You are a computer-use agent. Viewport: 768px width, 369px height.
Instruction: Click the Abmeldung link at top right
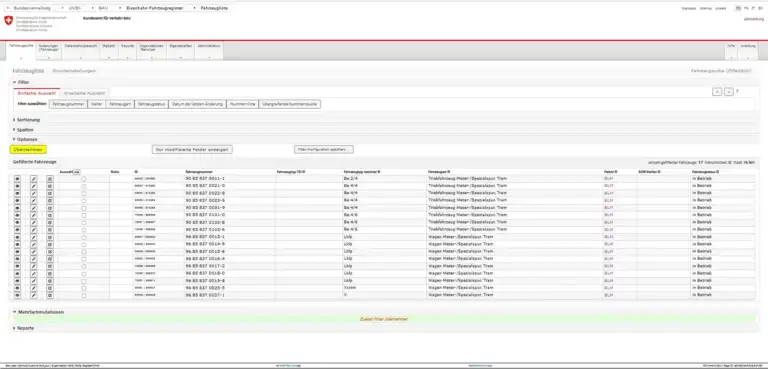[x=753, y=19]
